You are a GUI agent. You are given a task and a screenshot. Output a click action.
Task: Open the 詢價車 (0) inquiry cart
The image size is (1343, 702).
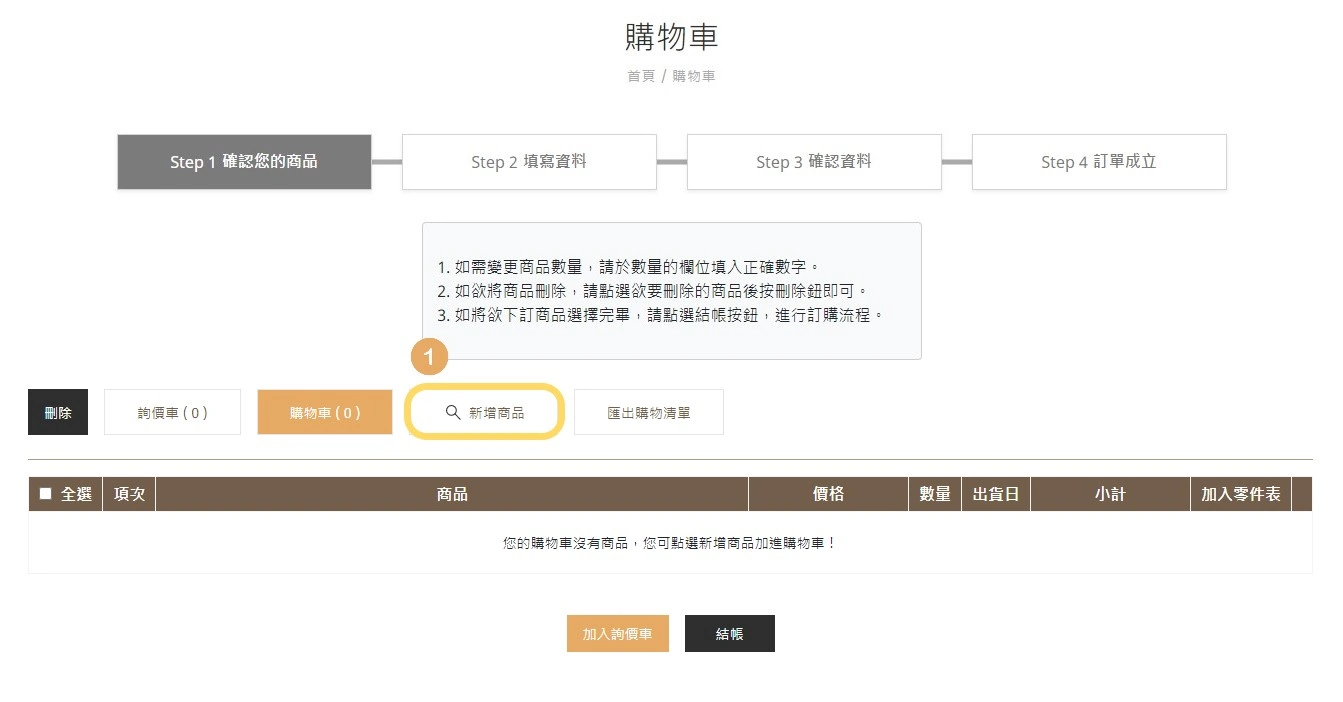point(172,411)
